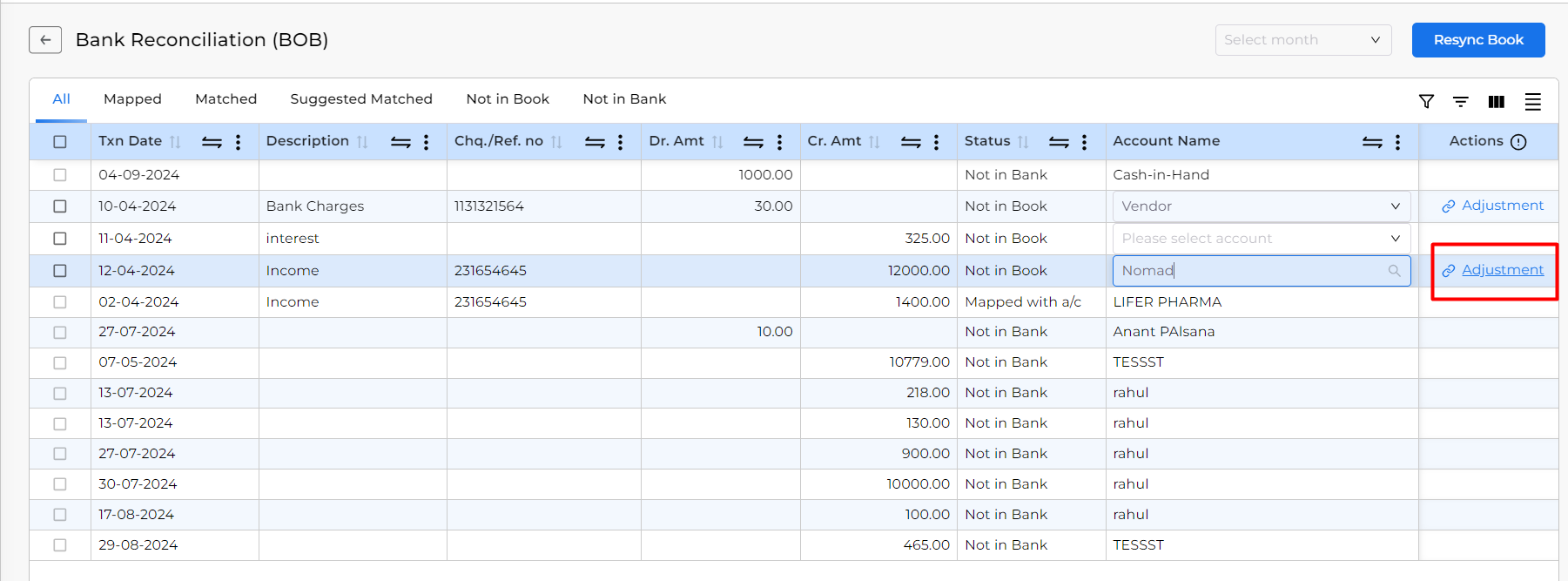Click the swap icon in Dr. Amt header

(x=753, y=142)
